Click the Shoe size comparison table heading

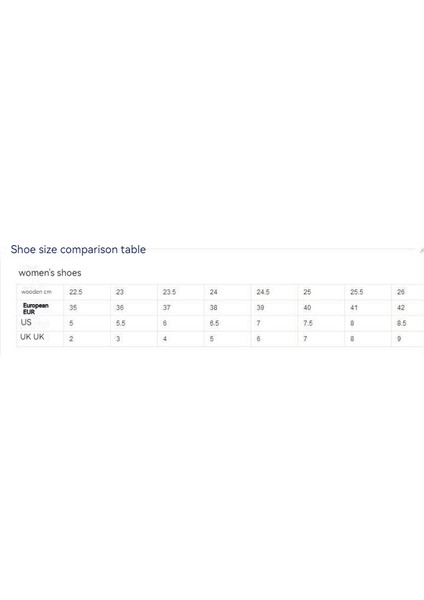click(x=78, y=249)
